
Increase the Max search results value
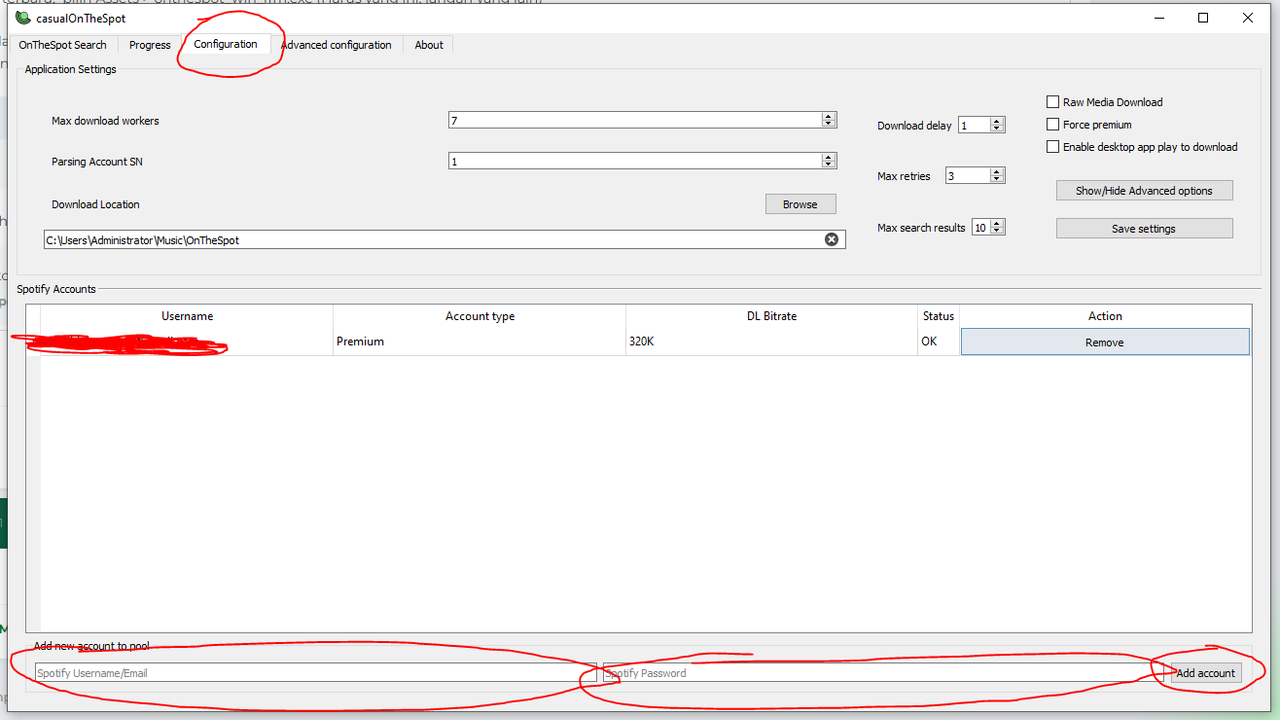click(997, 224)
